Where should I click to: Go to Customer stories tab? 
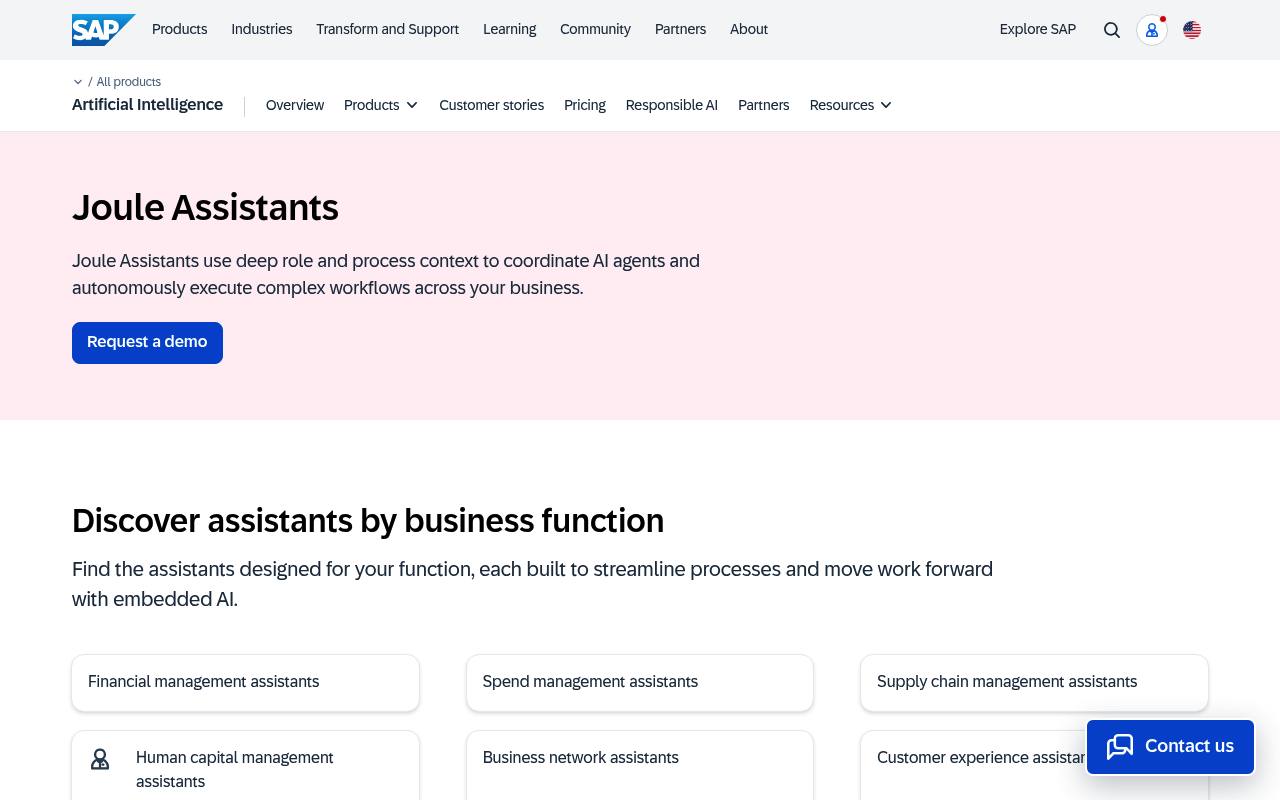[x=492, y=105]
